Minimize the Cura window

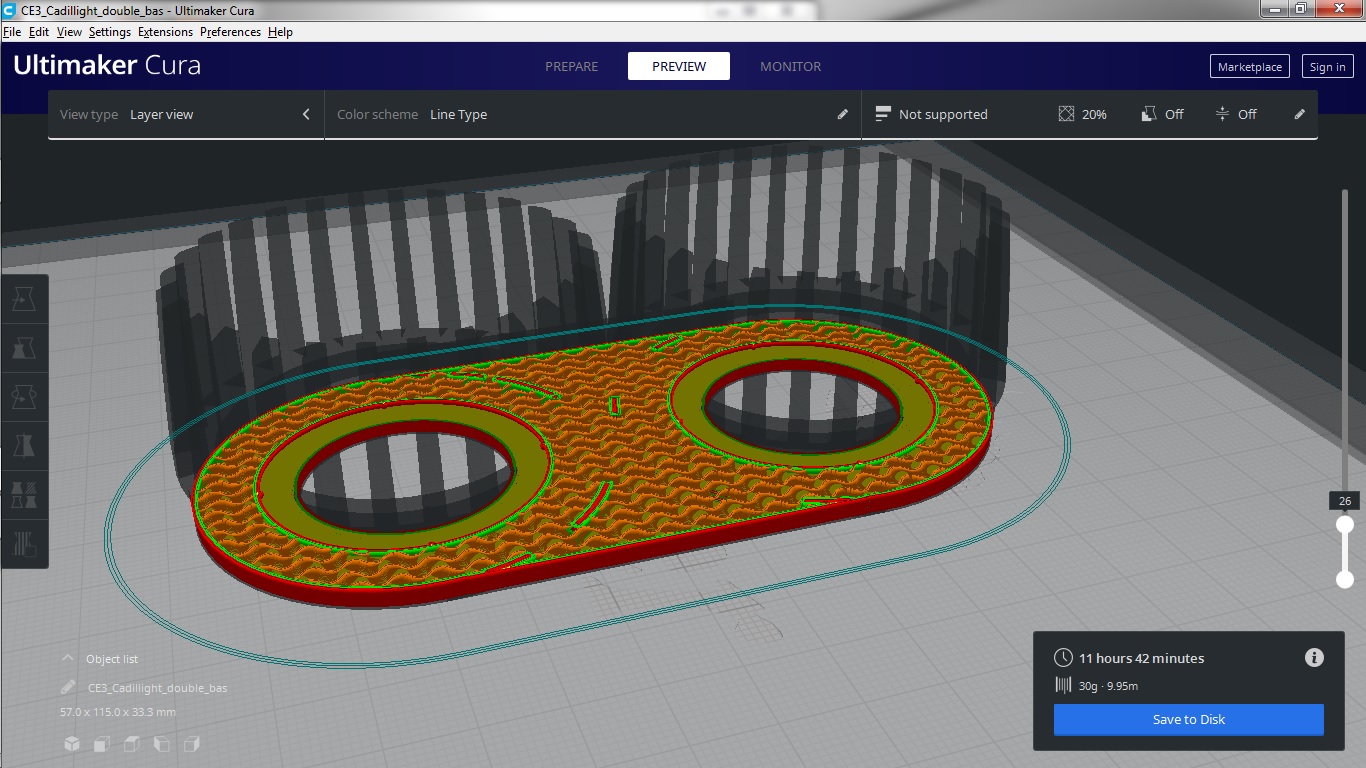(1274, 9)
